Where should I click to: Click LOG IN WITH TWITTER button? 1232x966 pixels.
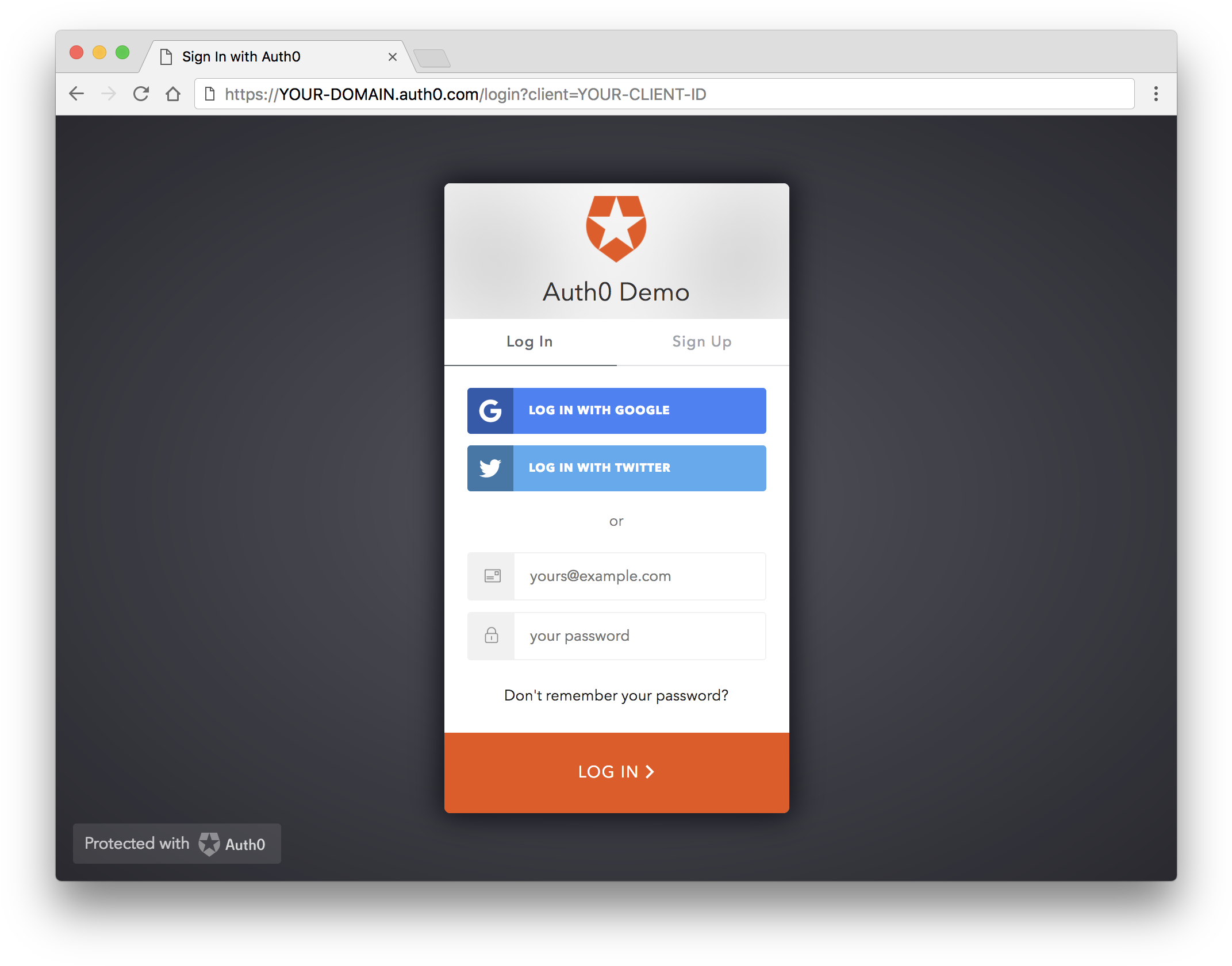pyautogui.click(x=617, y=467)
